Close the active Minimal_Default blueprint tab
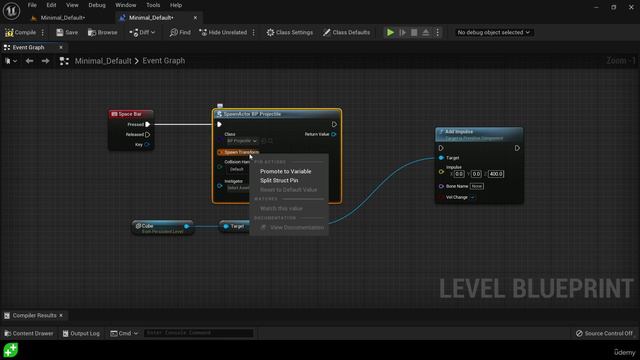This screenshot has height=360, width=640. point(195,18)
